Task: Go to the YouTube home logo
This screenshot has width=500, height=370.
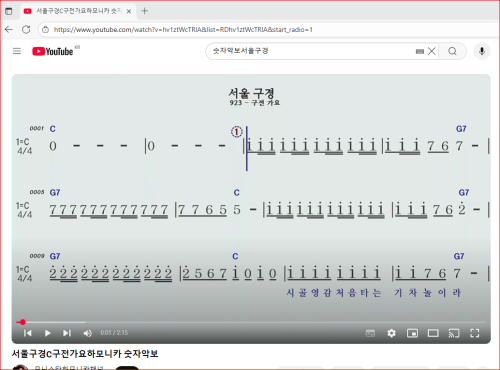Action: point(53,51)
